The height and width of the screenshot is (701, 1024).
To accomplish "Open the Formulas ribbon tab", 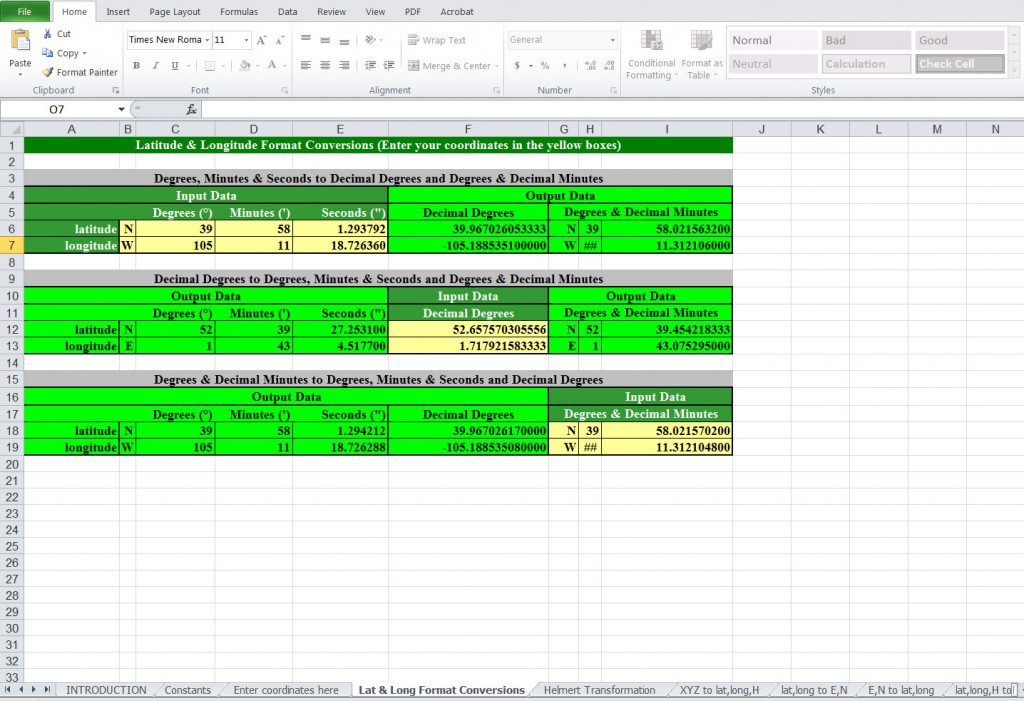I will click(x=239, y=12).
